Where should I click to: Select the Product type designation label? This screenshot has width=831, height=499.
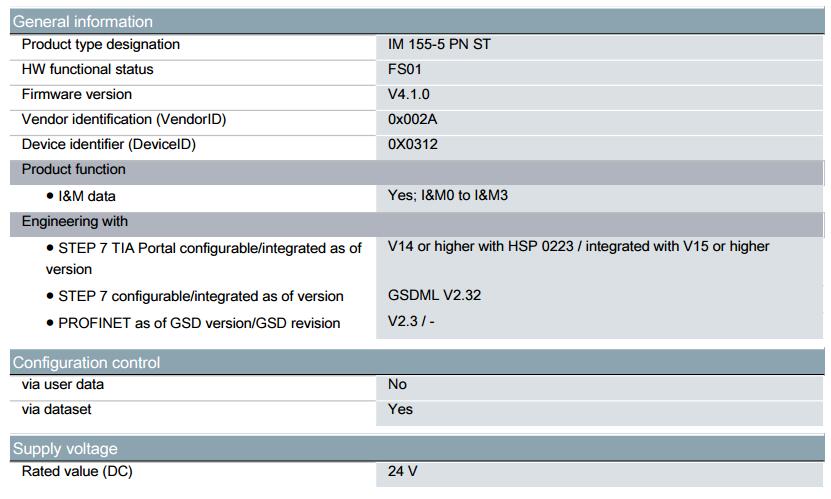[101, 44]
